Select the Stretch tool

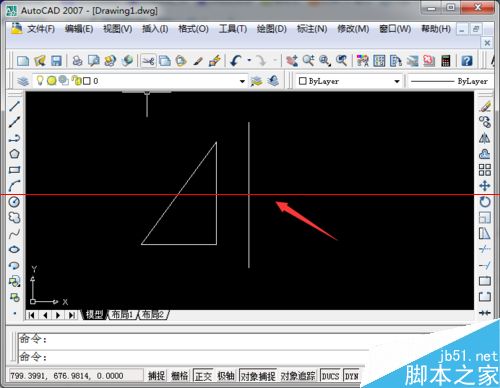pyautogui.click(x=485, y=234)
